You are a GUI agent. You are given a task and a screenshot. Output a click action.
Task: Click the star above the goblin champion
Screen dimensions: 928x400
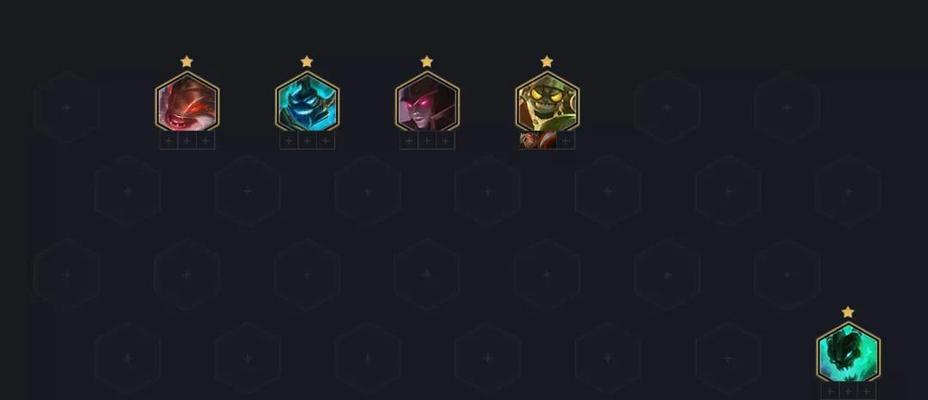point(547,62)
